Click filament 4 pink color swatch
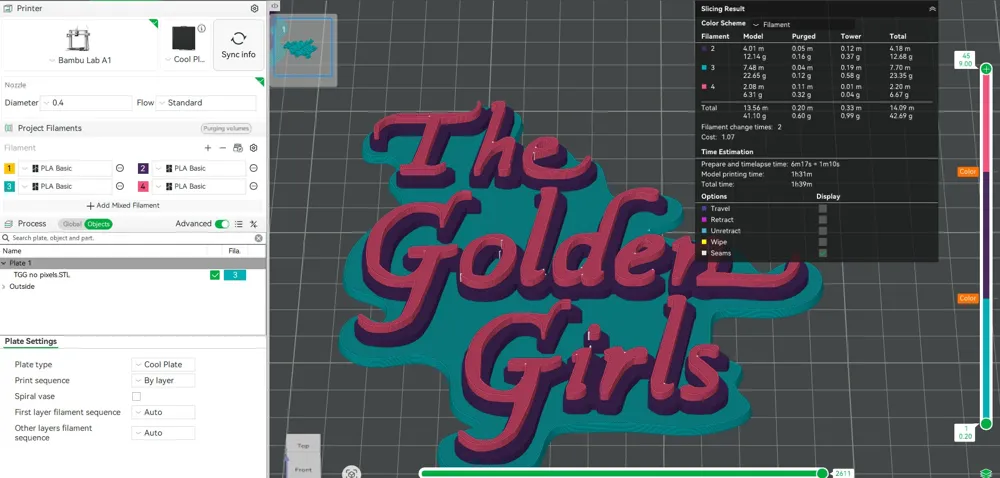1000x478 pixels. click(143, 186)
